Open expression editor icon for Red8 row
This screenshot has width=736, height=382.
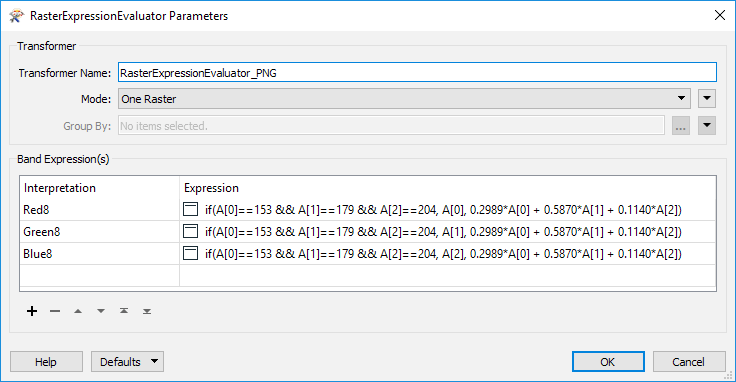point(190,209)
